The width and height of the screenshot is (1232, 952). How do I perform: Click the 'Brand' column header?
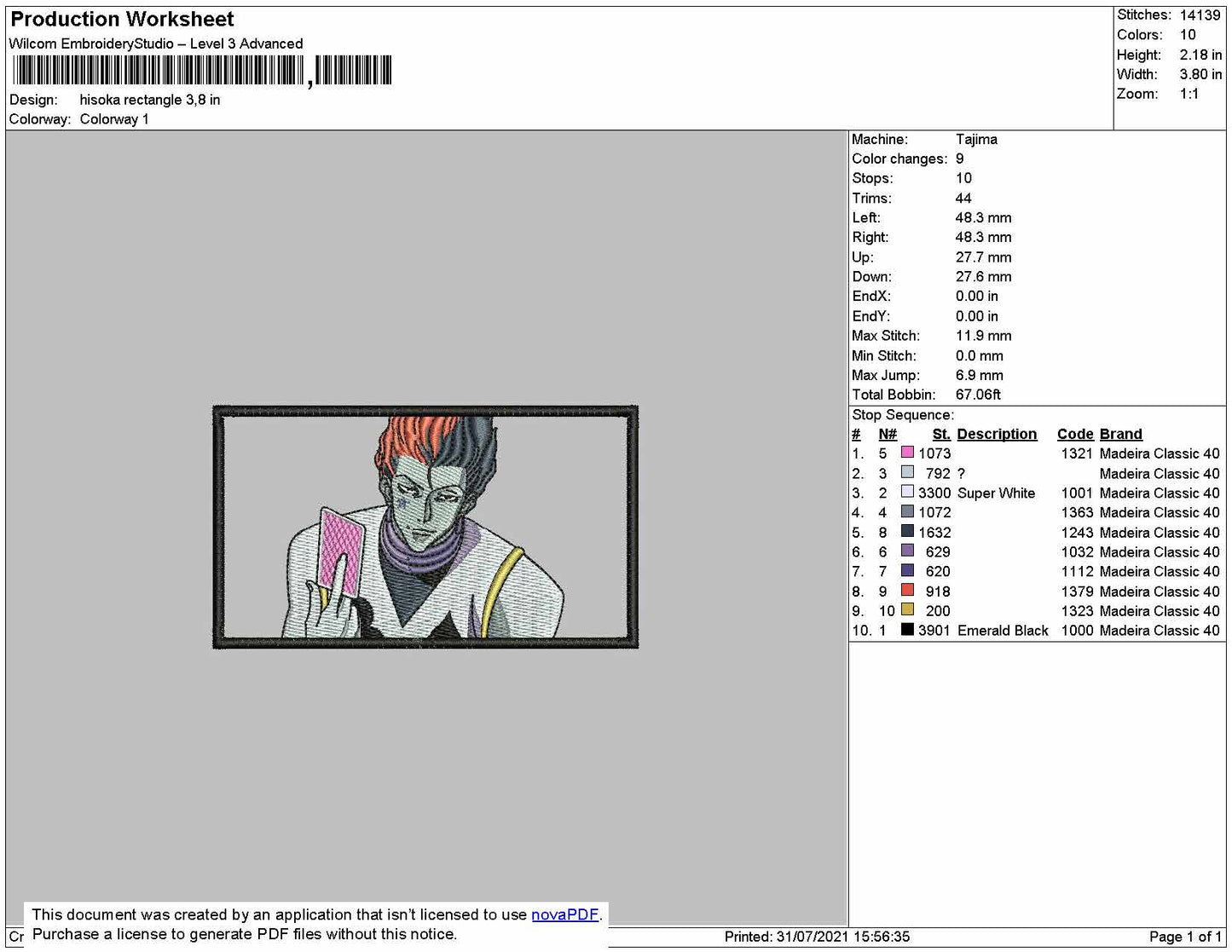coord(1120,434)
